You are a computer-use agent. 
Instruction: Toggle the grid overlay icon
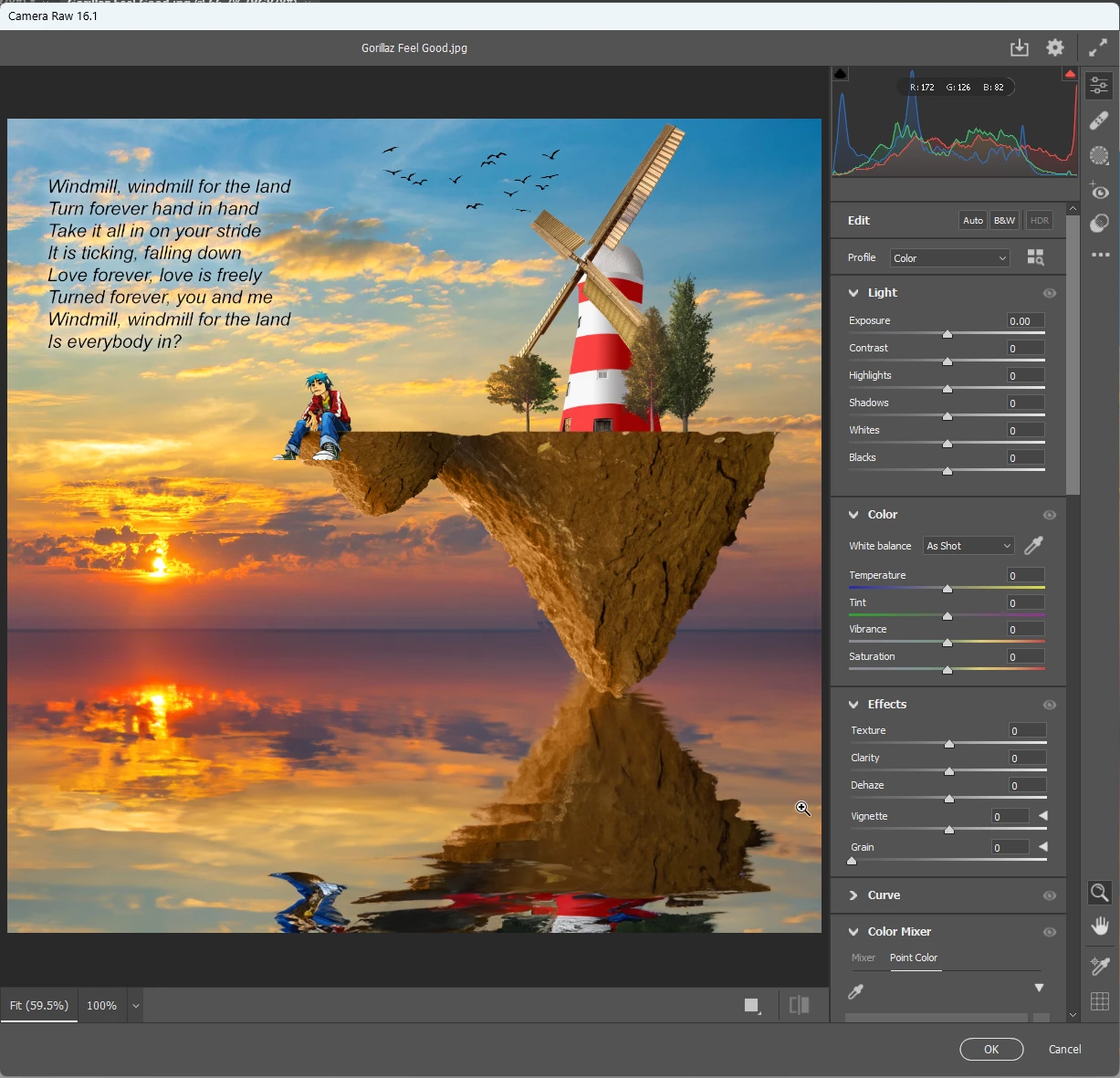(x=1100, y=1001)
